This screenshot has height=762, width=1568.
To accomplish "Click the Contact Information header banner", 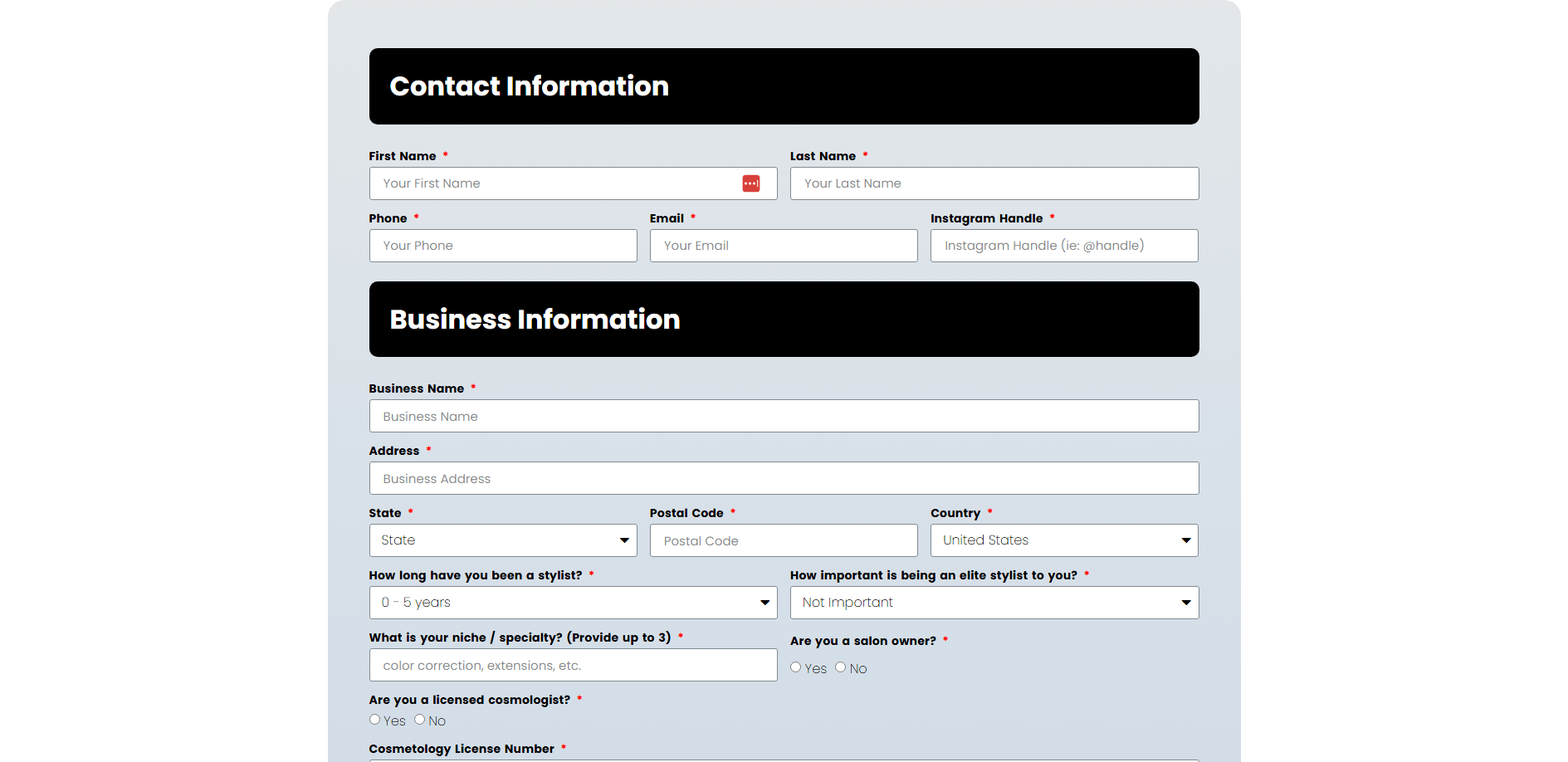I will click(x=784, y=86).
